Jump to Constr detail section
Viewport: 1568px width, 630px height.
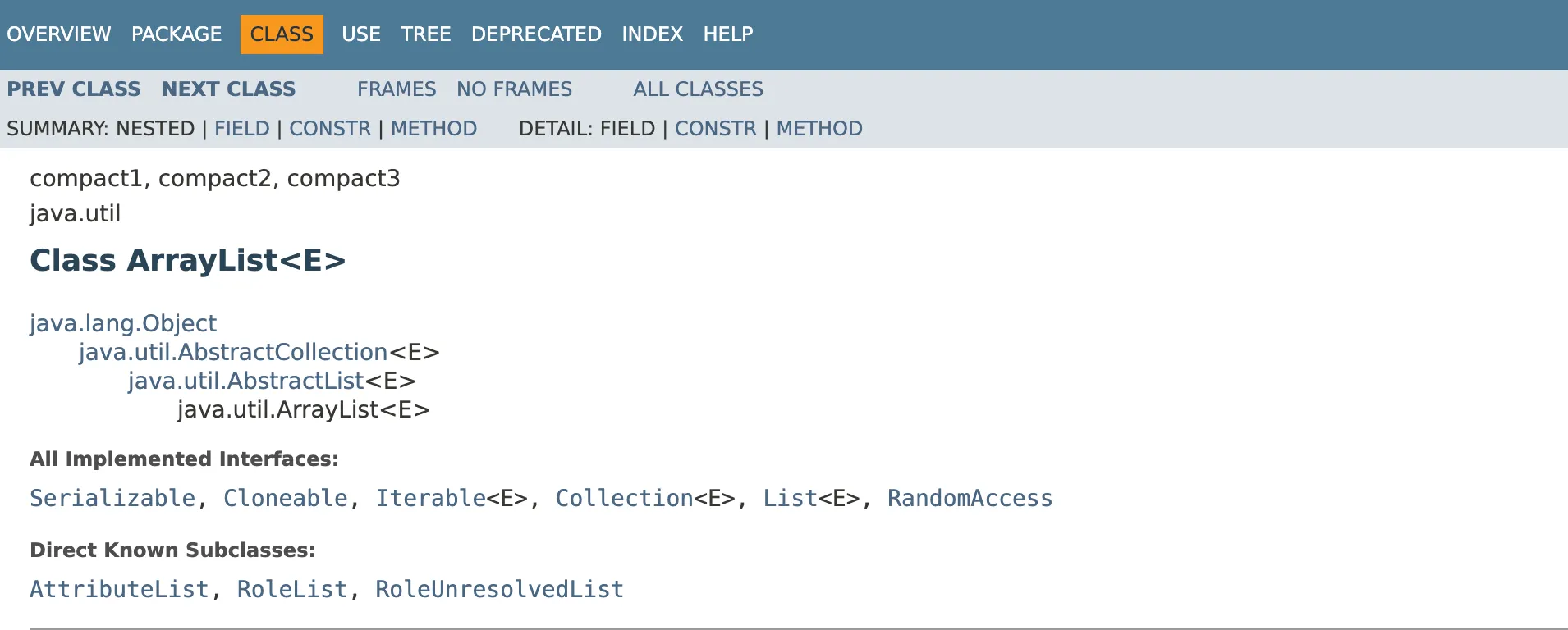coord(715,129)
